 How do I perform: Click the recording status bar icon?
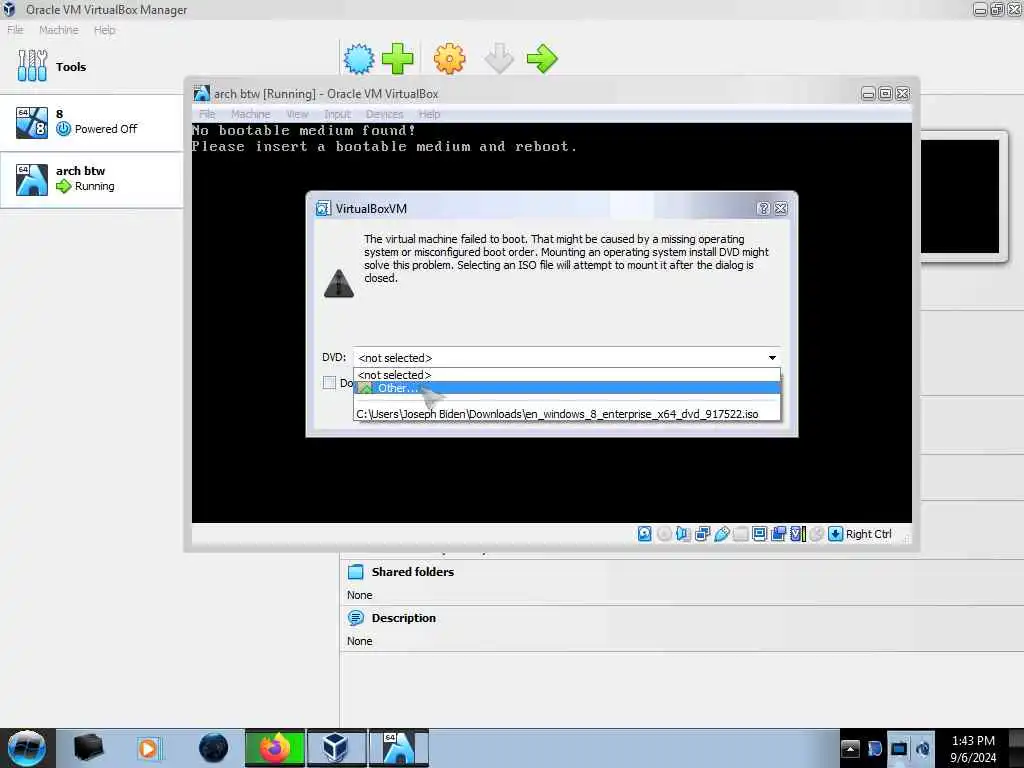coord(778,534)
